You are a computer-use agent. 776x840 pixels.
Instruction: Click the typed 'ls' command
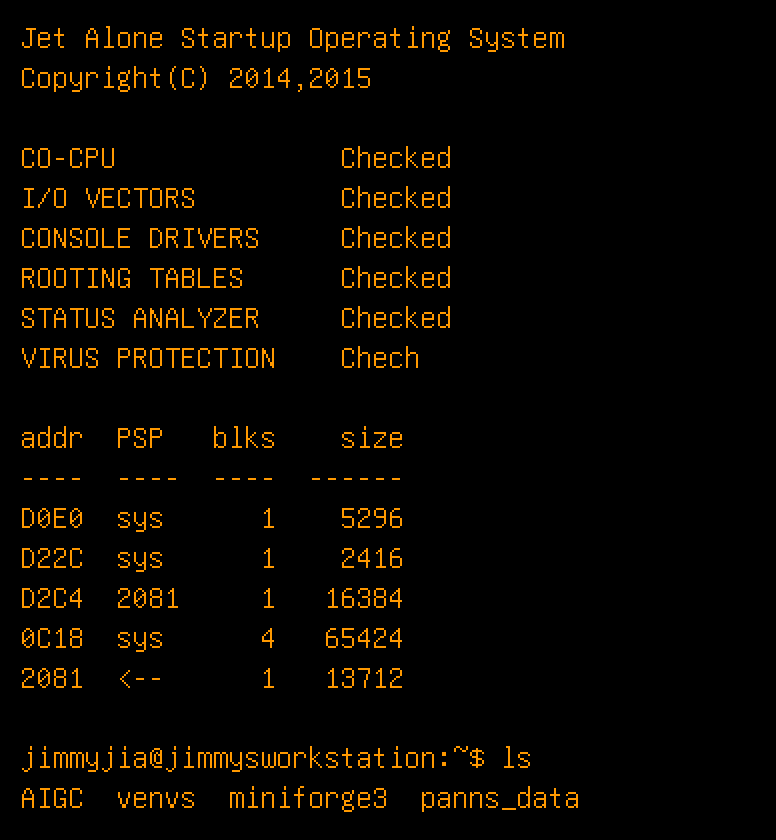click(516, 758)
